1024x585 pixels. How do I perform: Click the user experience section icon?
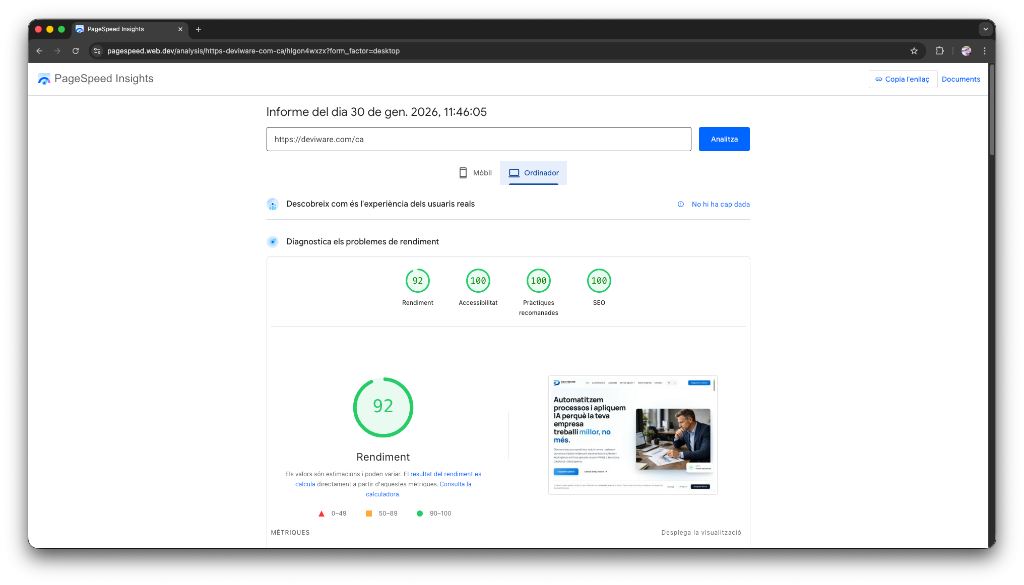272,204
